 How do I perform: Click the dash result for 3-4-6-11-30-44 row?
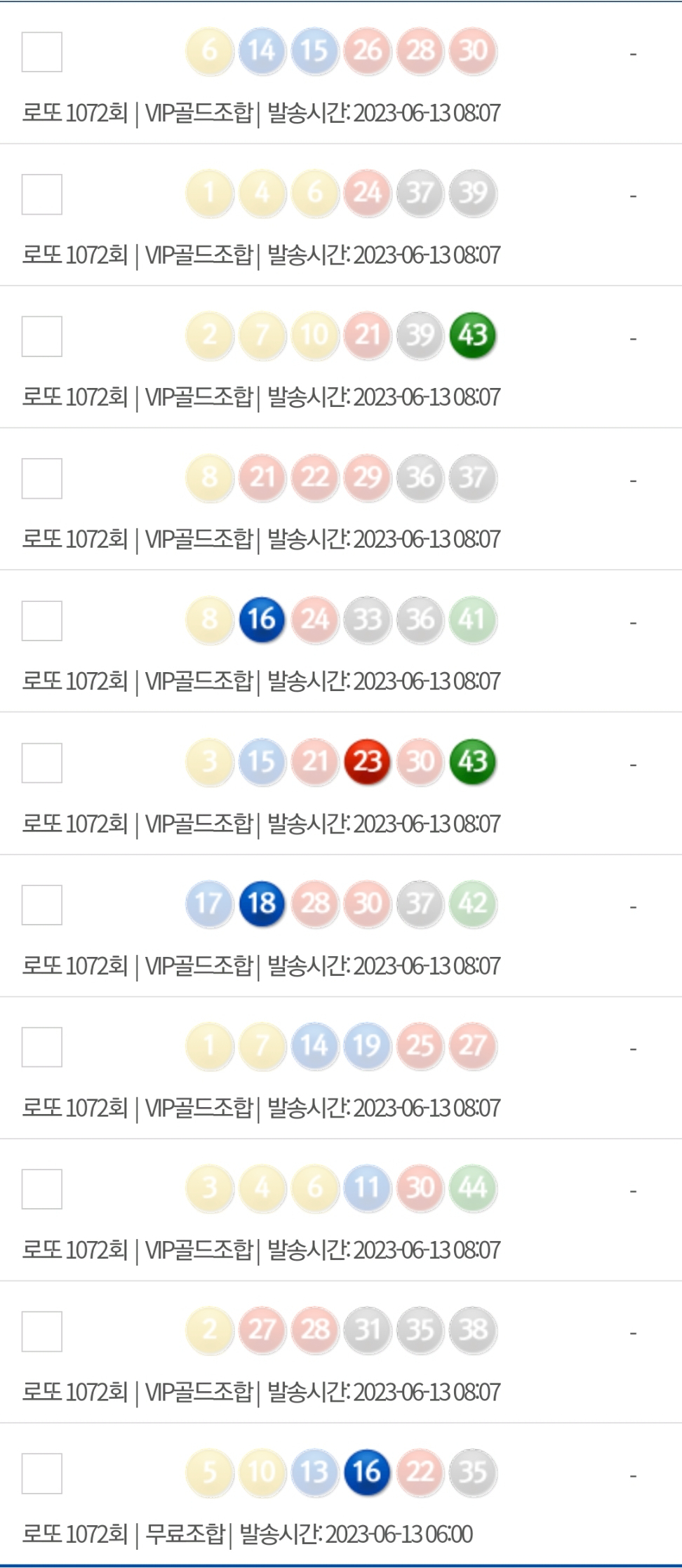coord(633,1191)
